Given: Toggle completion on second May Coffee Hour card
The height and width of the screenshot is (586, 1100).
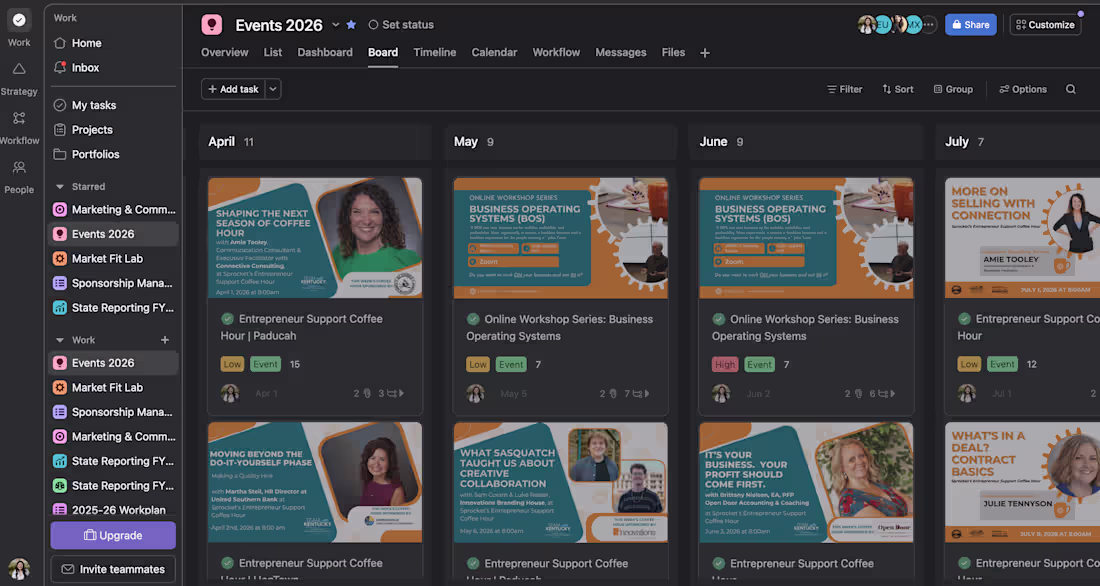Looking at the screenshot, I should pyautogui.click(x=473, y=563).
